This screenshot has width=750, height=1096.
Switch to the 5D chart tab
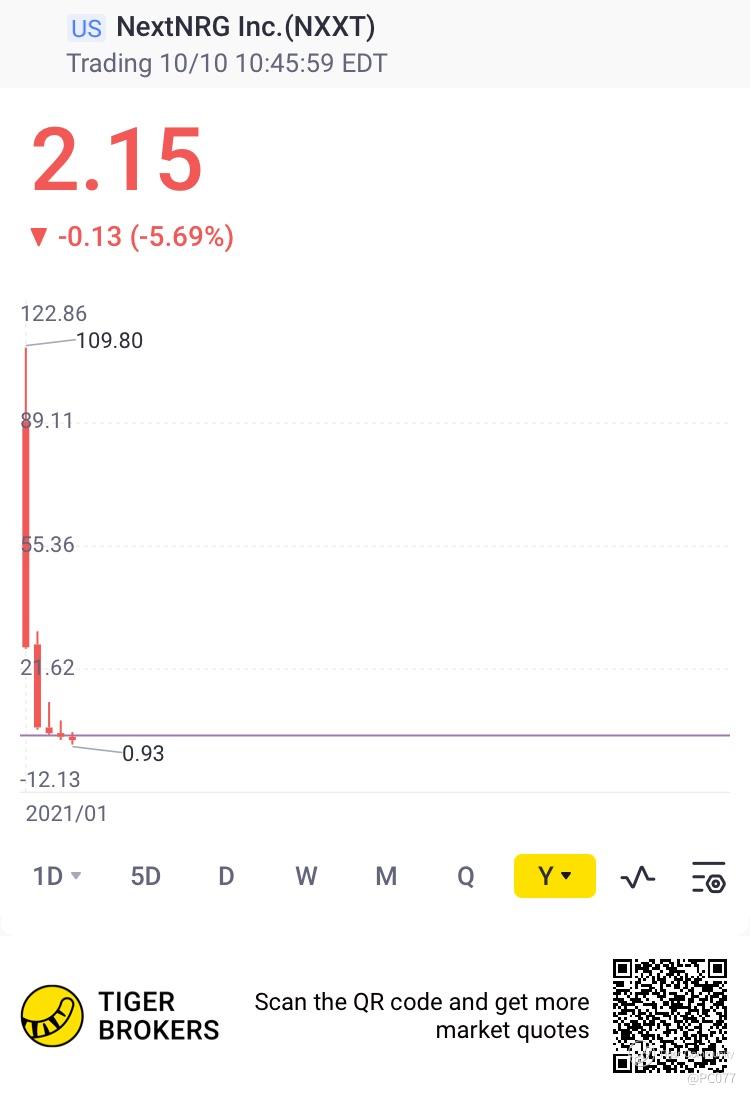click(145, 876)
